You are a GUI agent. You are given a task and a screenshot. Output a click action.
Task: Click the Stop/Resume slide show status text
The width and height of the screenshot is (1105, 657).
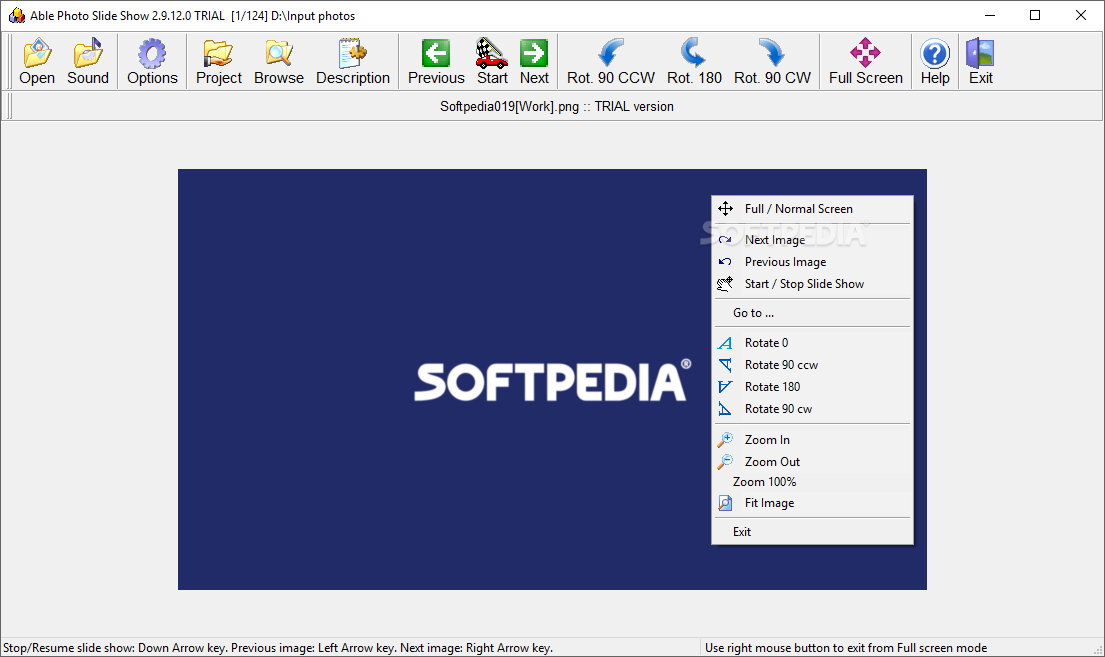click(x=278, y=648)
